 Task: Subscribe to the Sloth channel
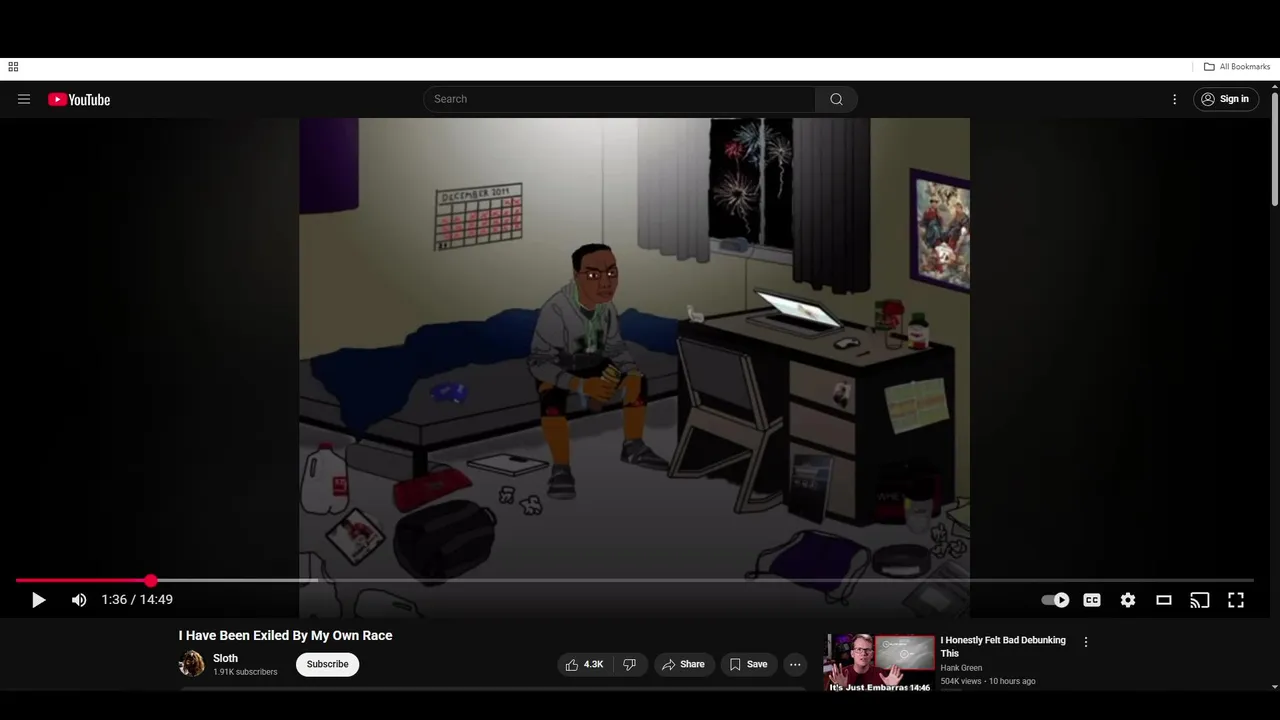coord(327,664)
